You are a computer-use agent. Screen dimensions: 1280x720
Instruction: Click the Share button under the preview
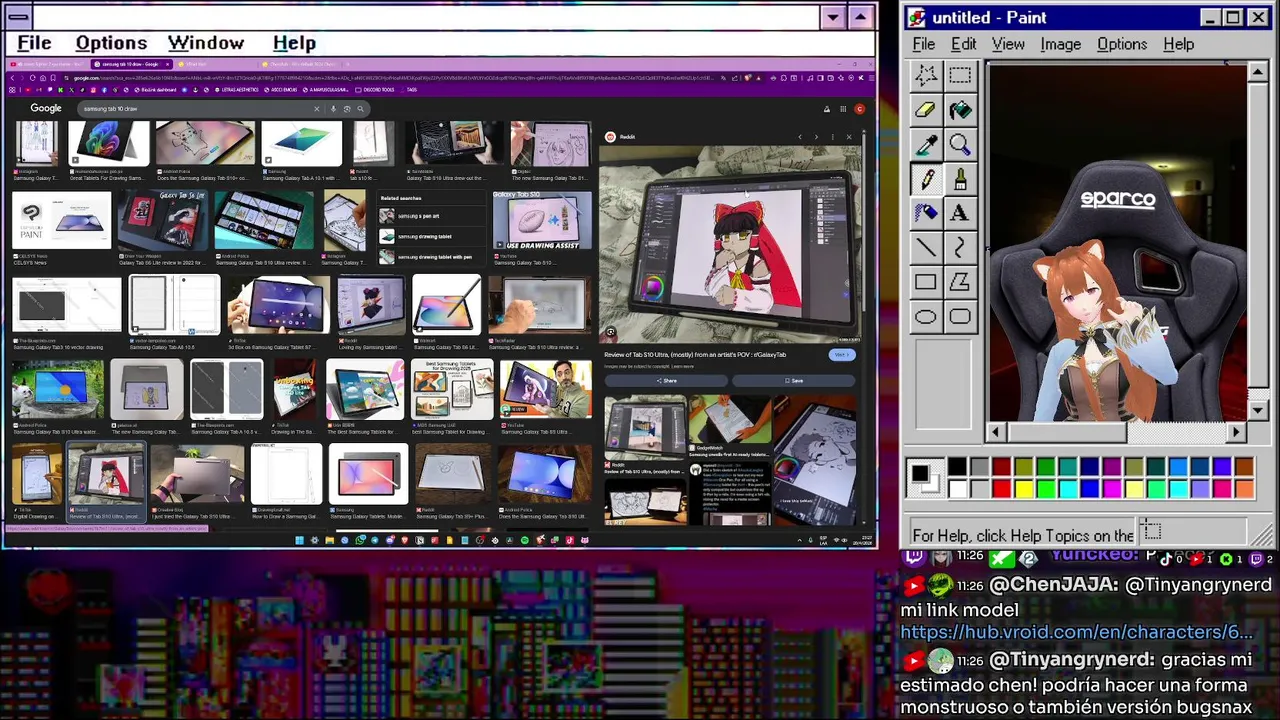(x=666, y=381)
